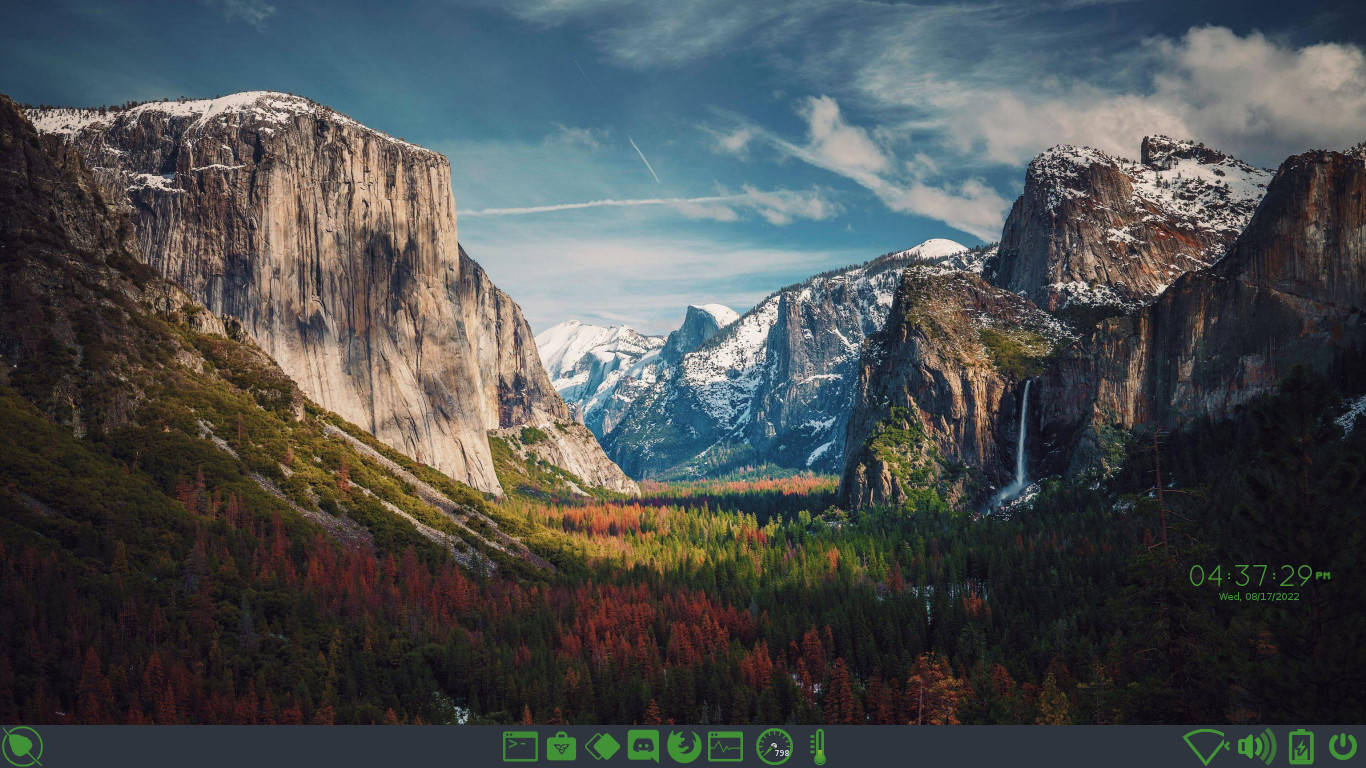Click the date Wed, 08/17/2022
The width and height of the screenshot is (1366, 768).
[x=1260, y=596]
